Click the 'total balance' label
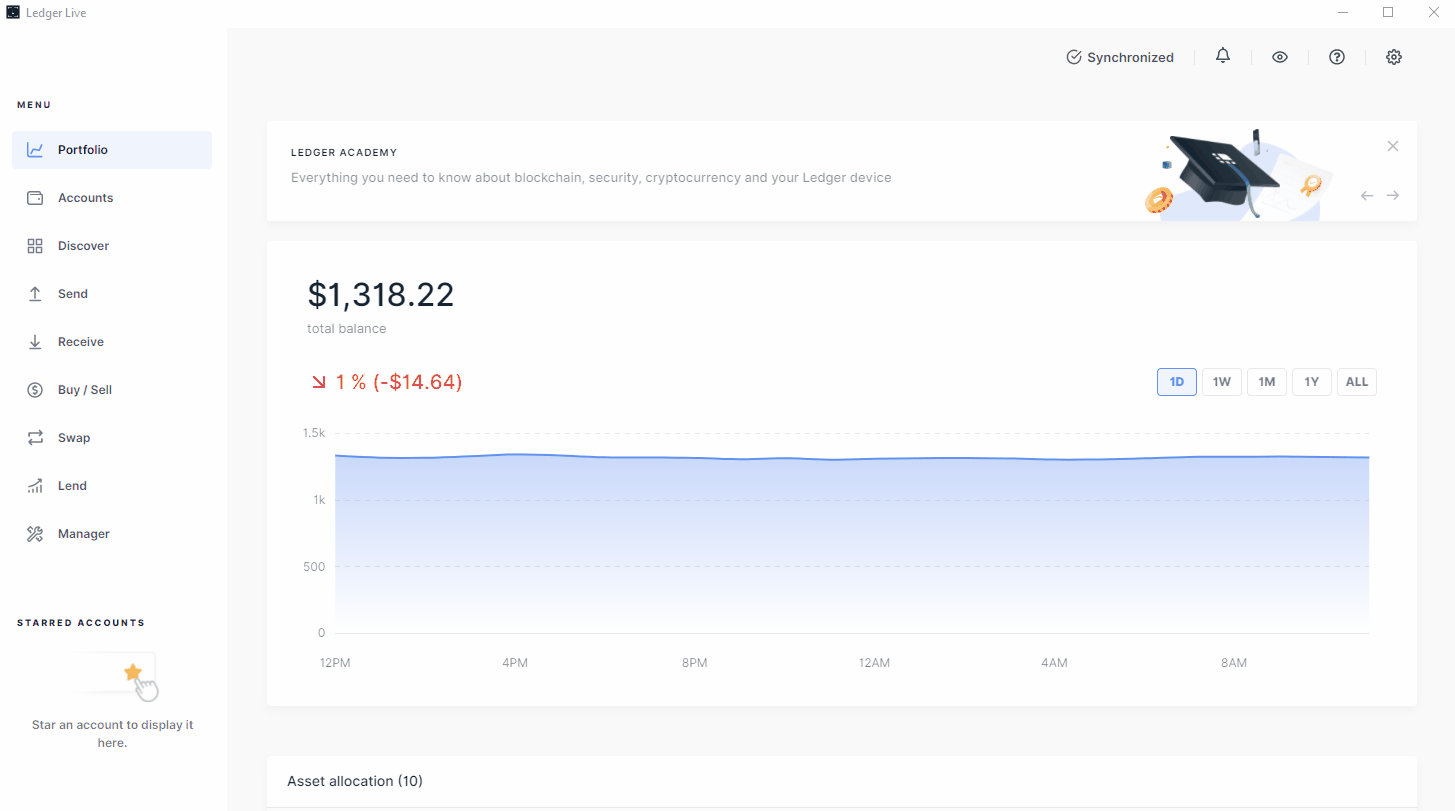The width and height of the screenshot is (1455, 811). (346, 329)
